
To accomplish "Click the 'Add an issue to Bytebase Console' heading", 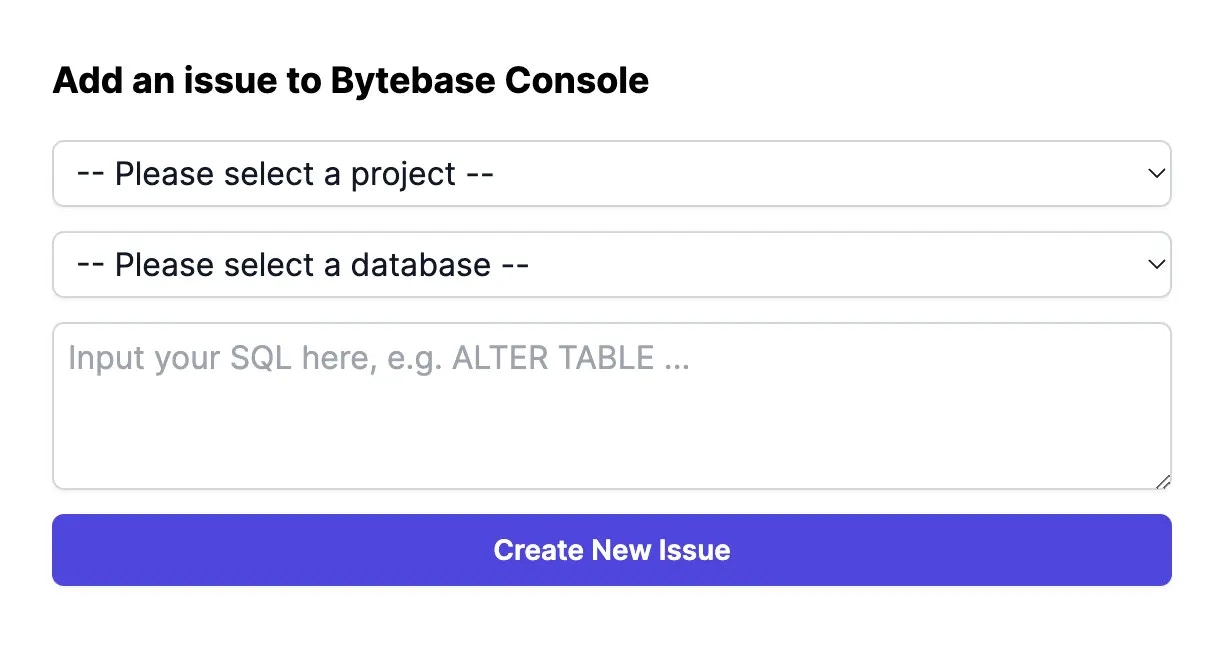I will click(x=350, y=80).
